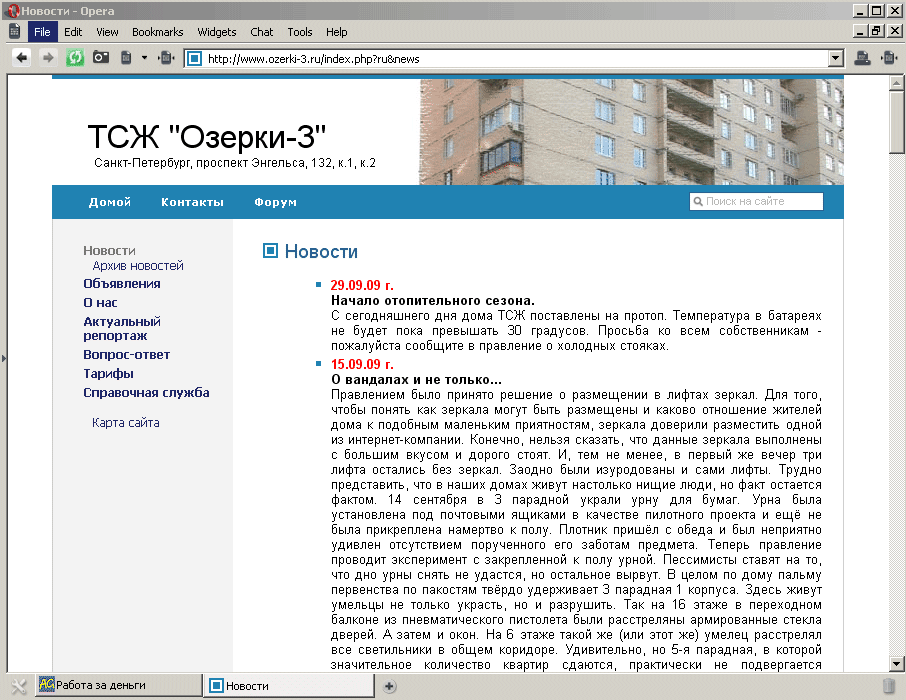906x700 pixels.
Task: Click the rightmost toolbar icon with arrows
Action: pyautogui.click(x=889, y=58)
